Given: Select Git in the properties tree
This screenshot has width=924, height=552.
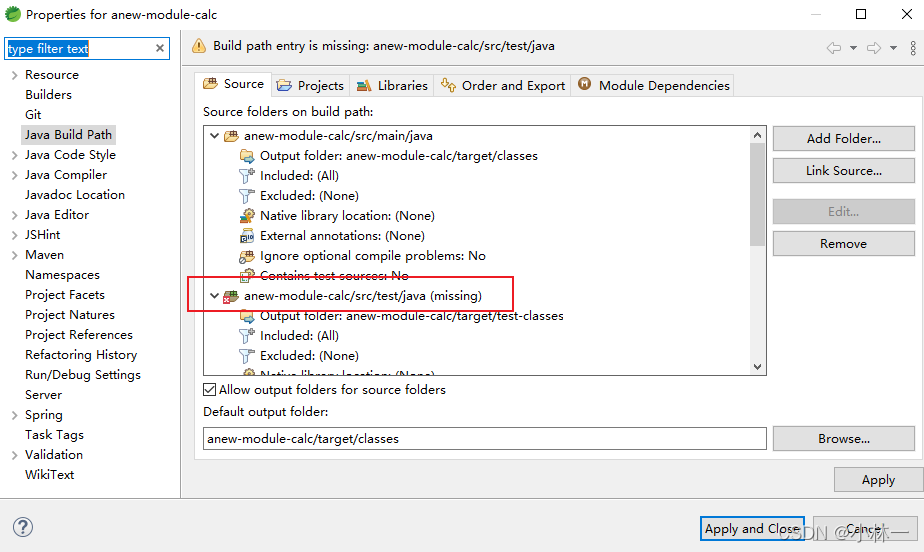Looking at the screenshot, I should 33,115.
